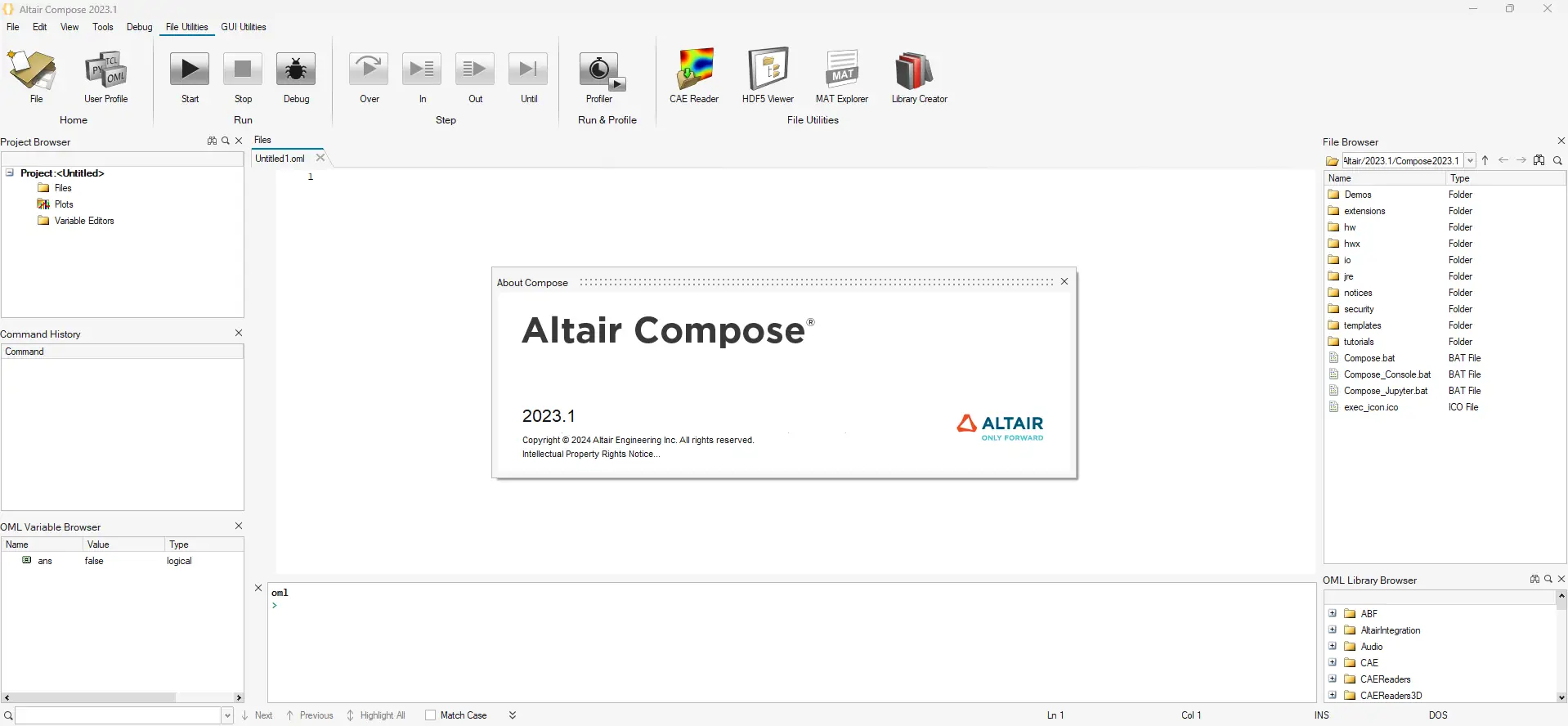Run Until cursor position

click(529, 76)
